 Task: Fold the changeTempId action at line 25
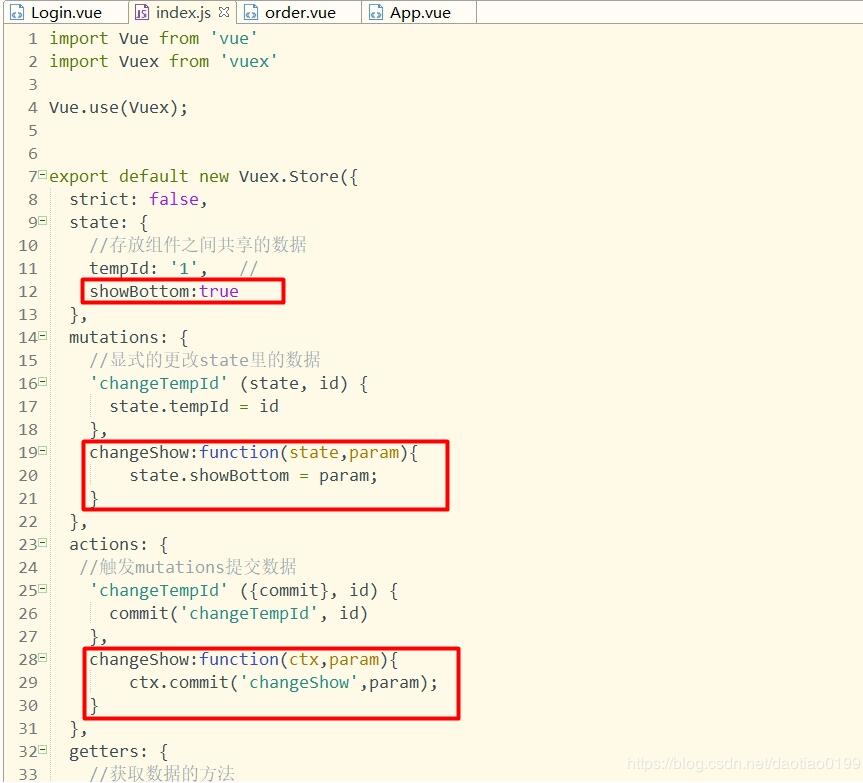[43, 589]
